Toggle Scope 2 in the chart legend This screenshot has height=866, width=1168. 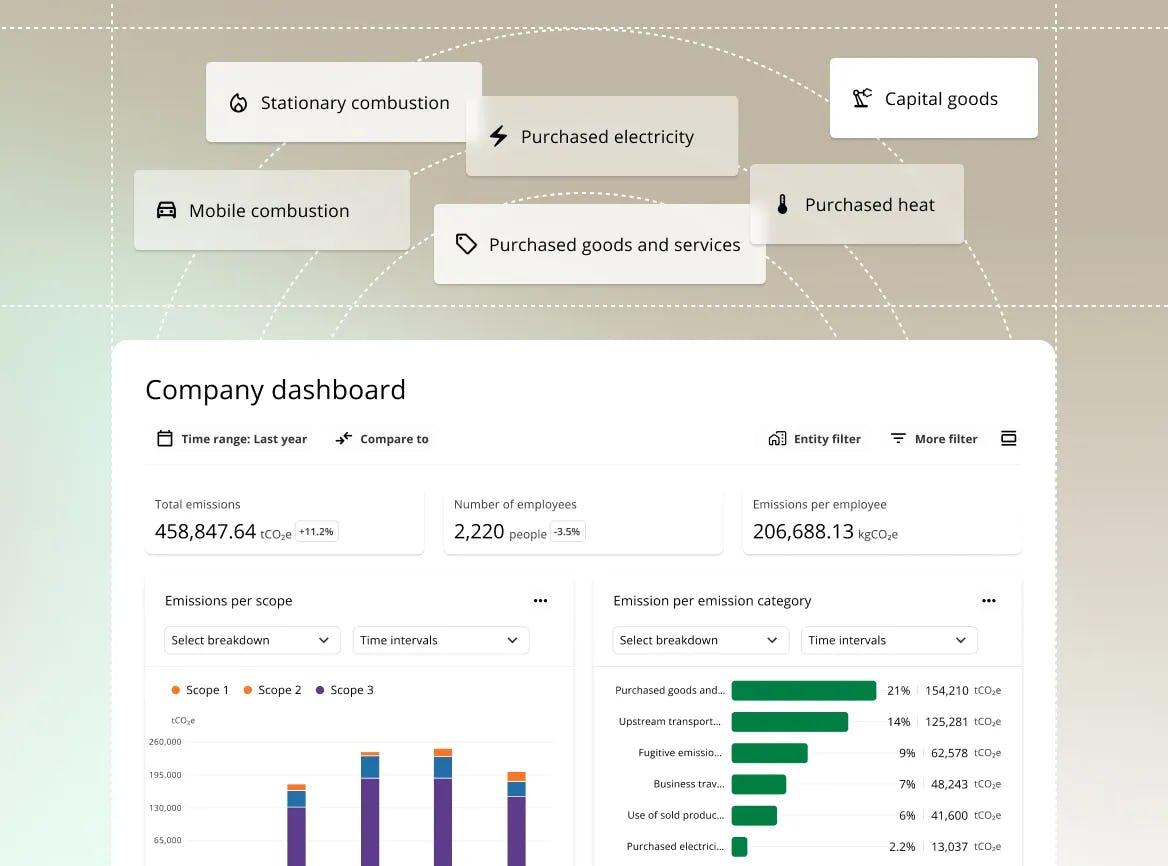pyautogui.click(x=272, y=690)
